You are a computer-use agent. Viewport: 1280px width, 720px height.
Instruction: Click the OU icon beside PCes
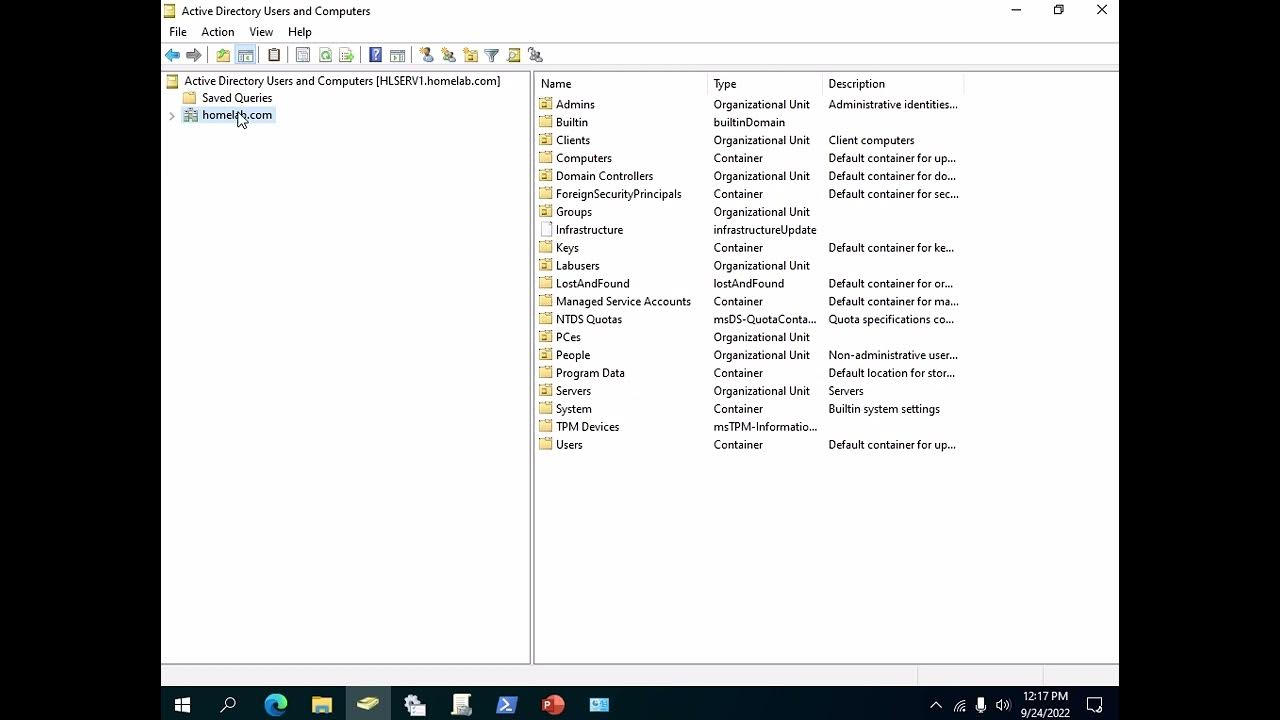(545, 337)
